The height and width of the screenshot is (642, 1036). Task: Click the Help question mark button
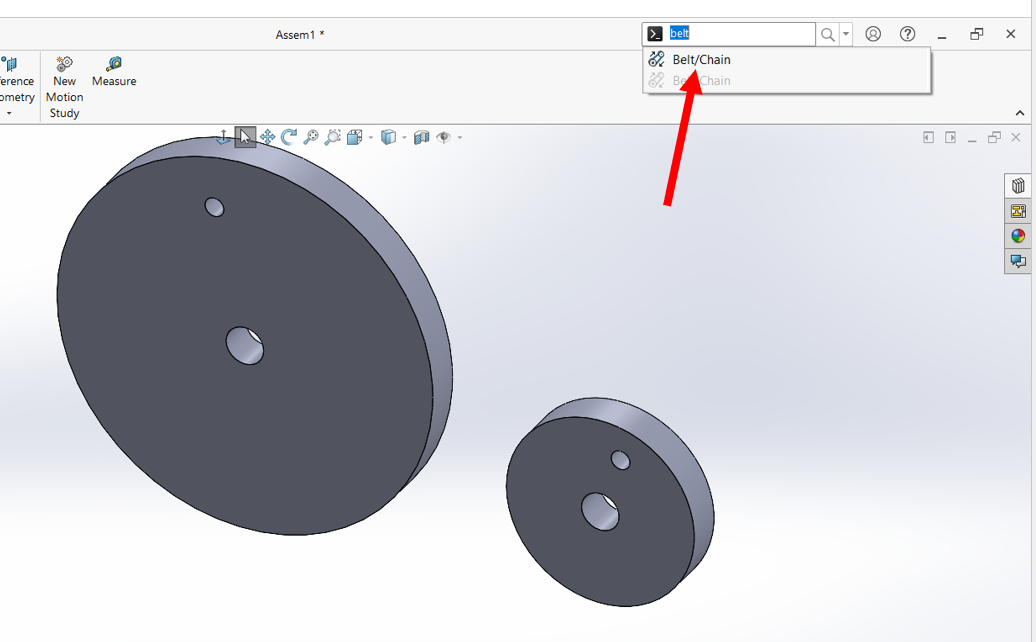point(907,33)
